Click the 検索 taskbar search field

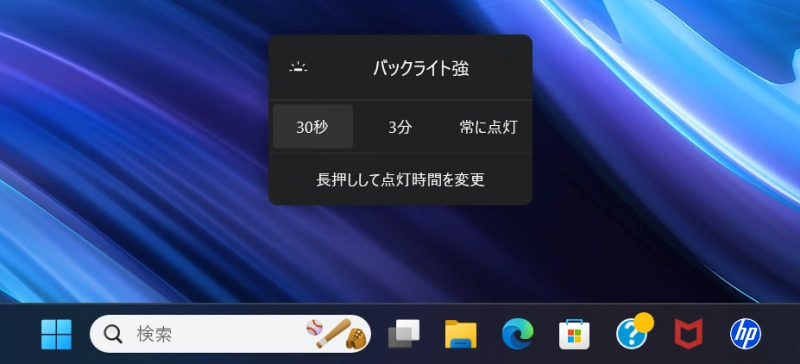pyautogui.click(x=231, y=334)
